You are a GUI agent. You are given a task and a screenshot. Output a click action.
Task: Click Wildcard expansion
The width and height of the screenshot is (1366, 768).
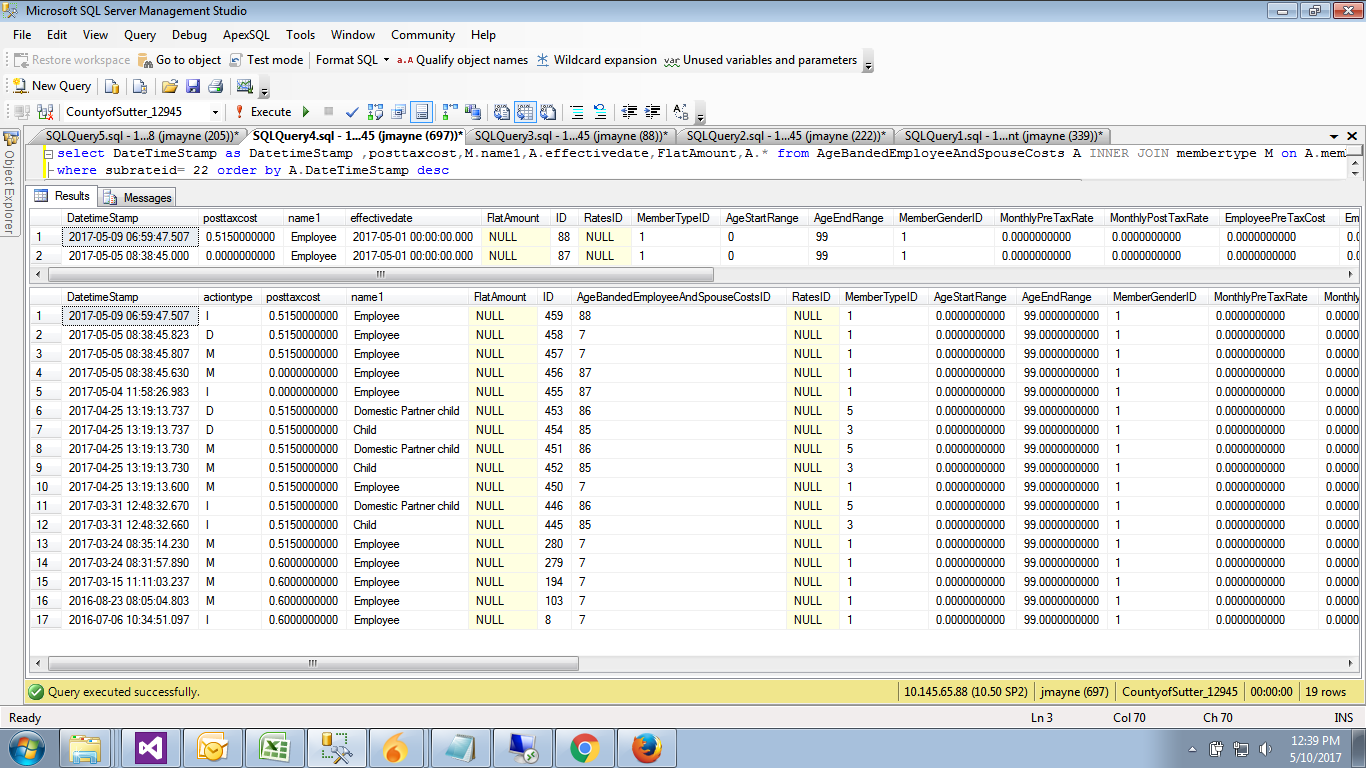coord(597,60)
